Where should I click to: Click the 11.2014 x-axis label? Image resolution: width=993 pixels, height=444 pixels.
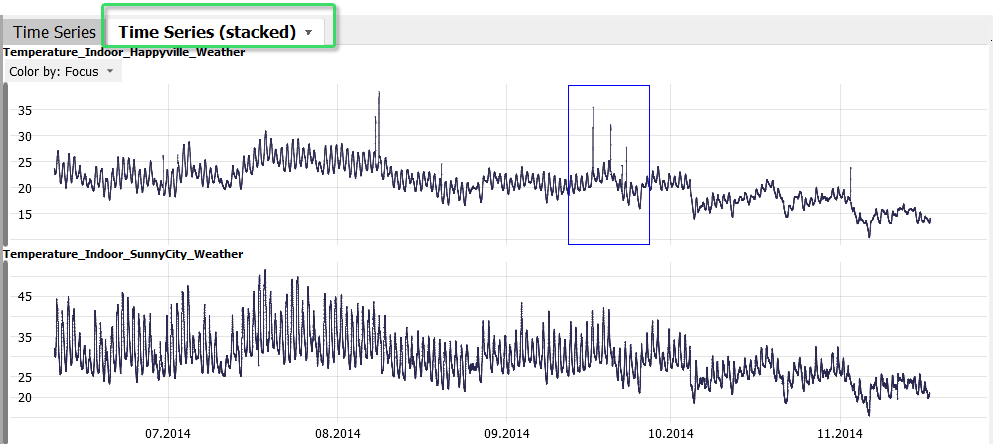coord(839,433)
